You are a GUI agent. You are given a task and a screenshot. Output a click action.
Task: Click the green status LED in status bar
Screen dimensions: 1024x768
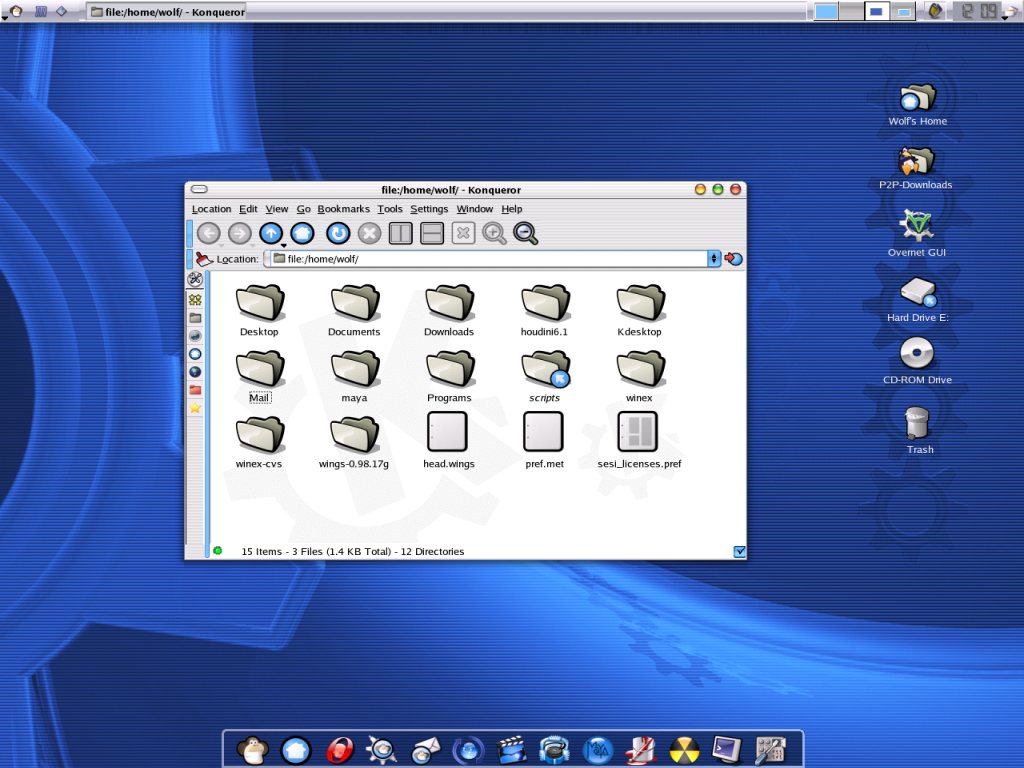[217, 551]
